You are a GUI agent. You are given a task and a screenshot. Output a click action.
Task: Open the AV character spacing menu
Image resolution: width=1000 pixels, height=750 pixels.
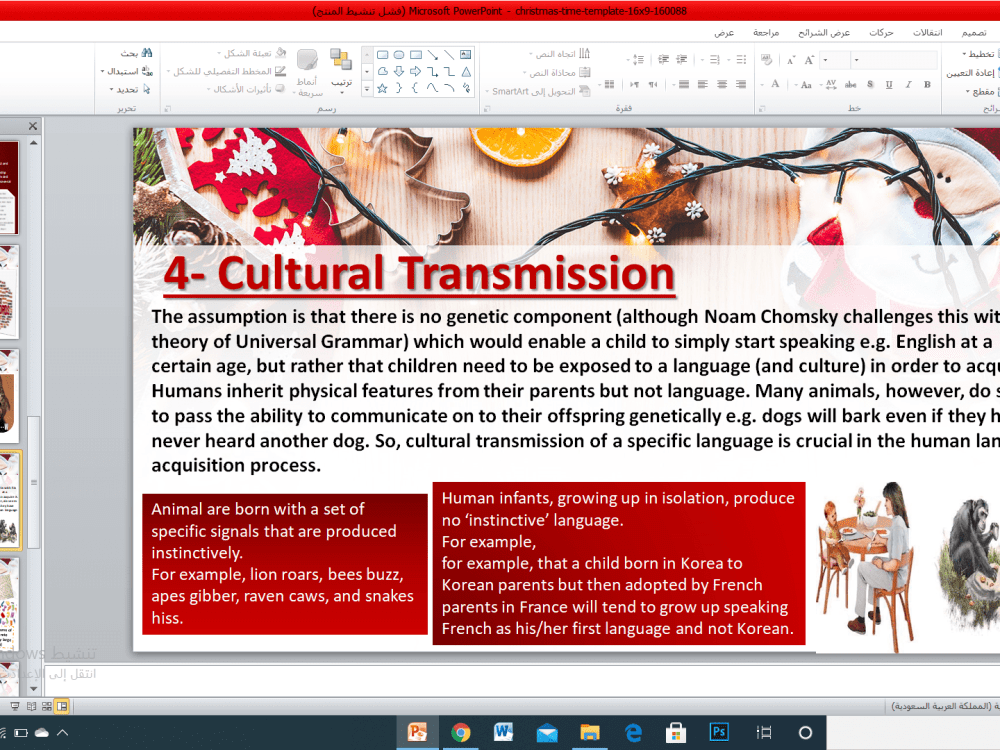coord(830,84)
